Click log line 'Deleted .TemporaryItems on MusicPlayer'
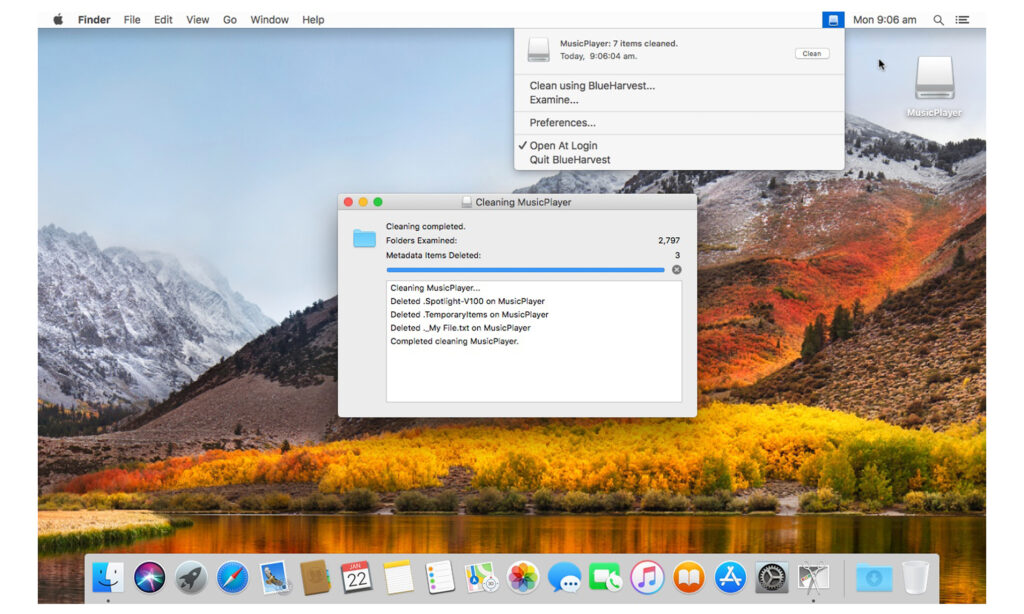Image resolution: width=1024 pixels, height=614 pixels. pos(470,314)
